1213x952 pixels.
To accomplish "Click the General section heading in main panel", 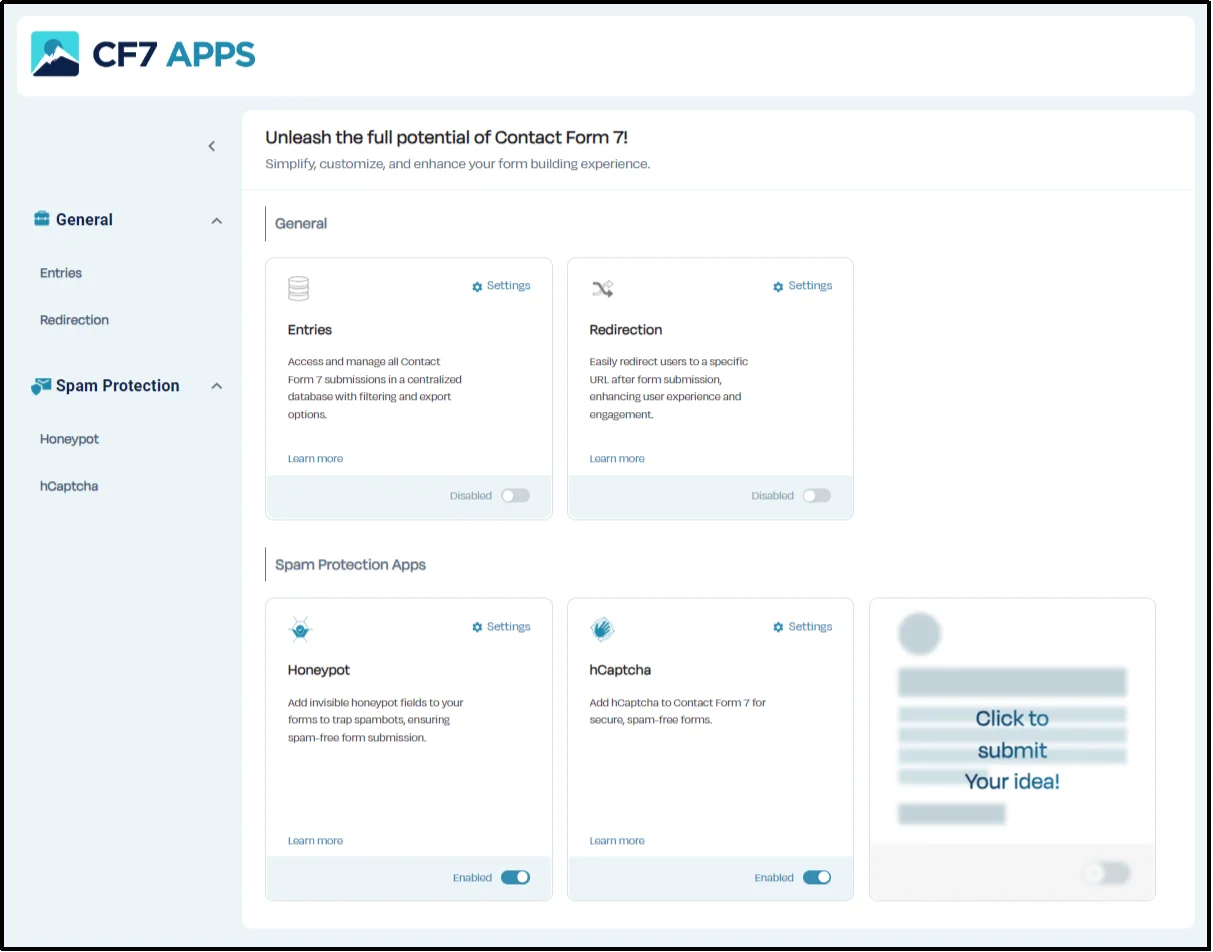I will tap(301, 224).
